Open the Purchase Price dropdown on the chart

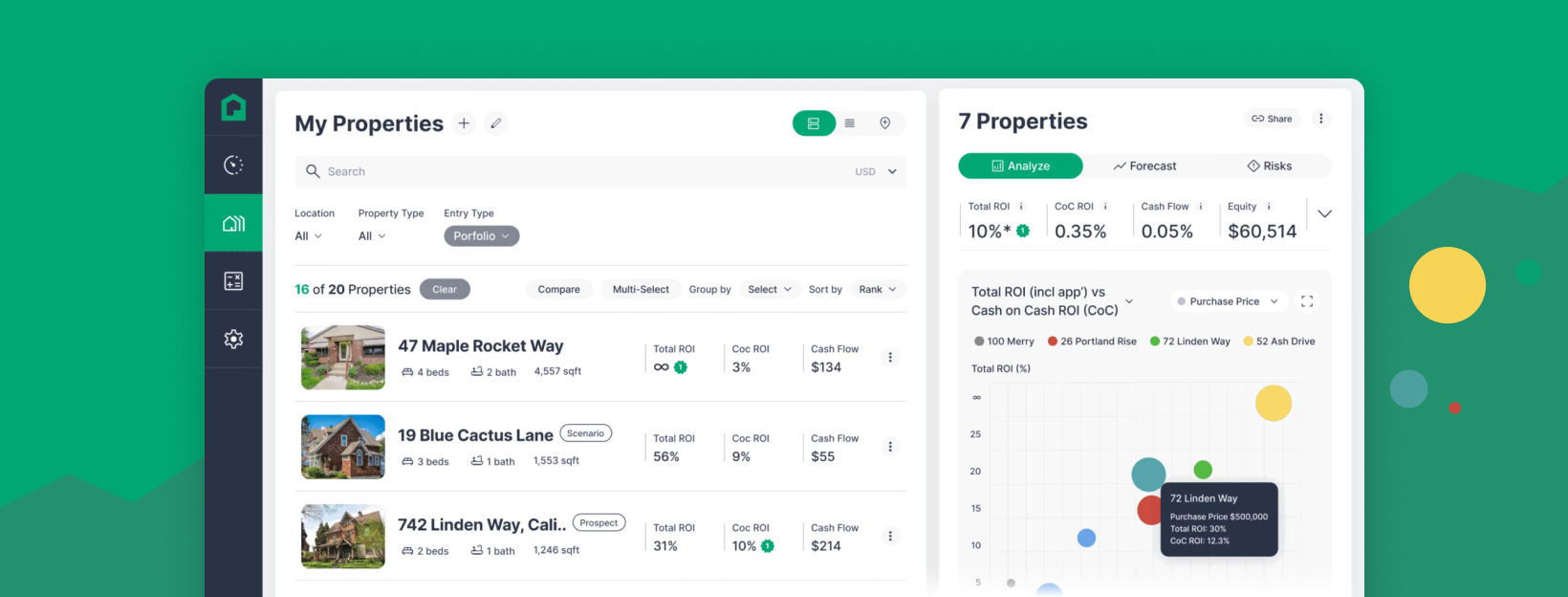1228,301
